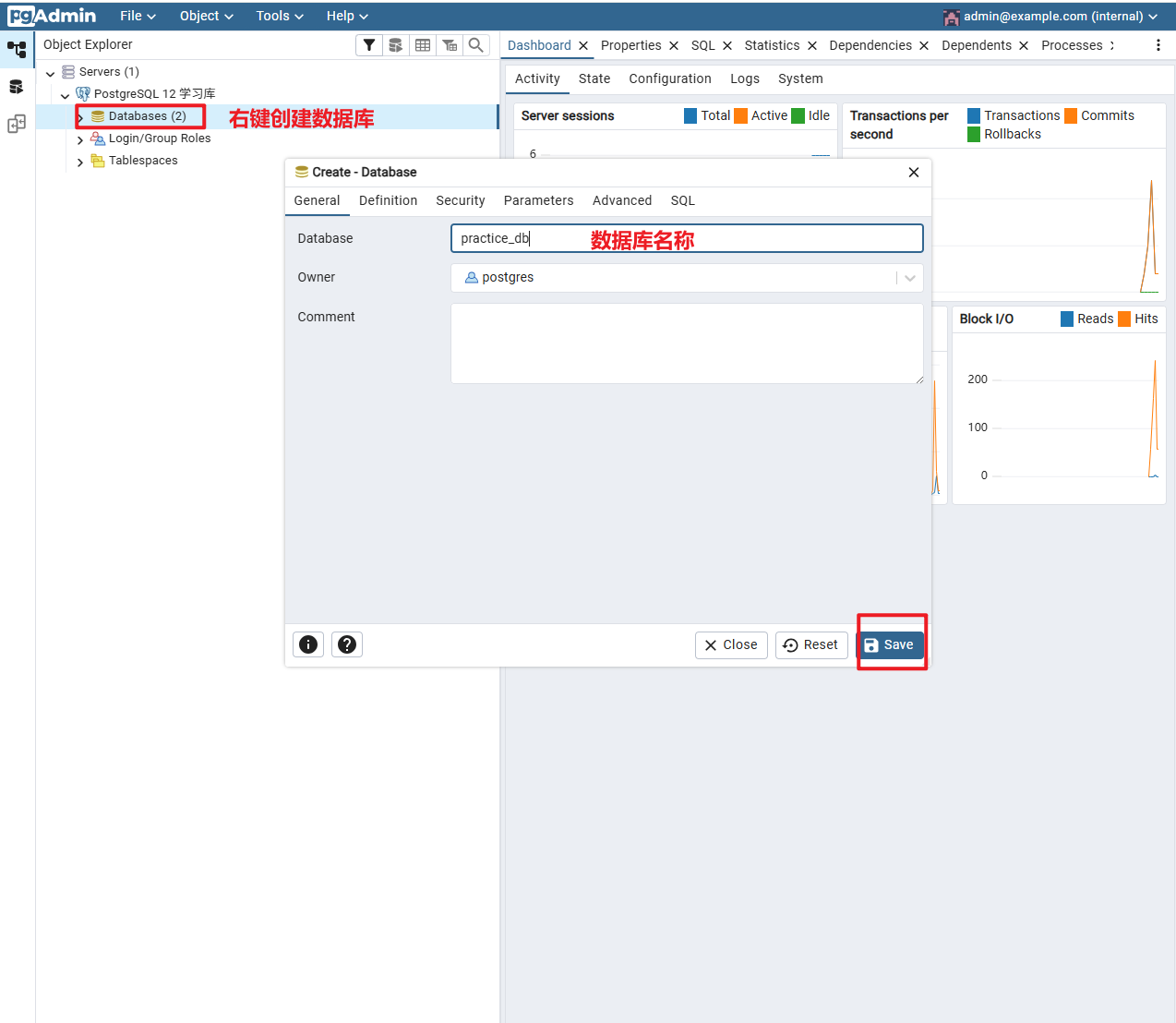Open the Object Explorer sidebar icon

[x=17, y=50]
